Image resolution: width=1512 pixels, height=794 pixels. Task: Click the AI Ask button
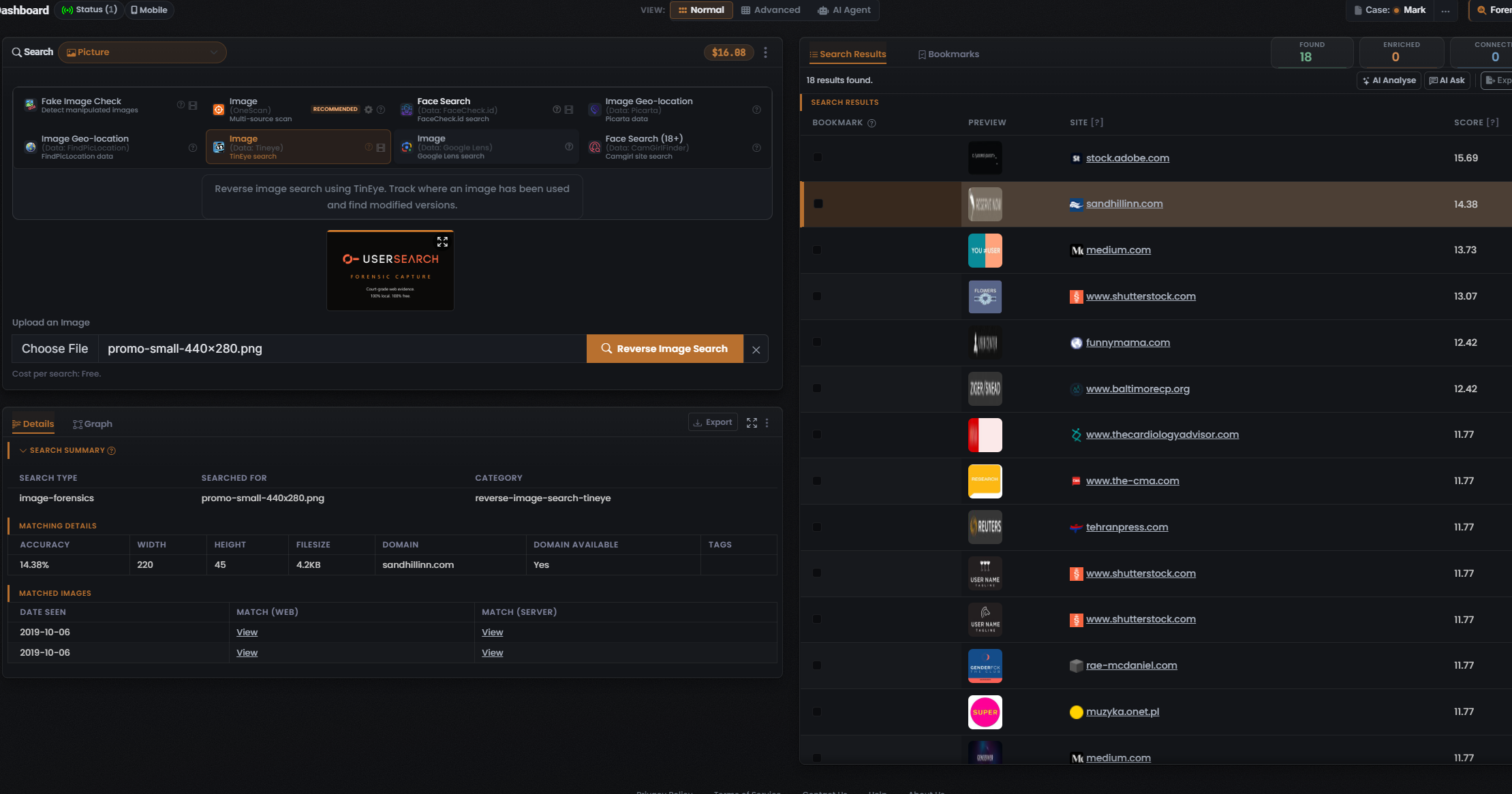tap(1447, 80)
